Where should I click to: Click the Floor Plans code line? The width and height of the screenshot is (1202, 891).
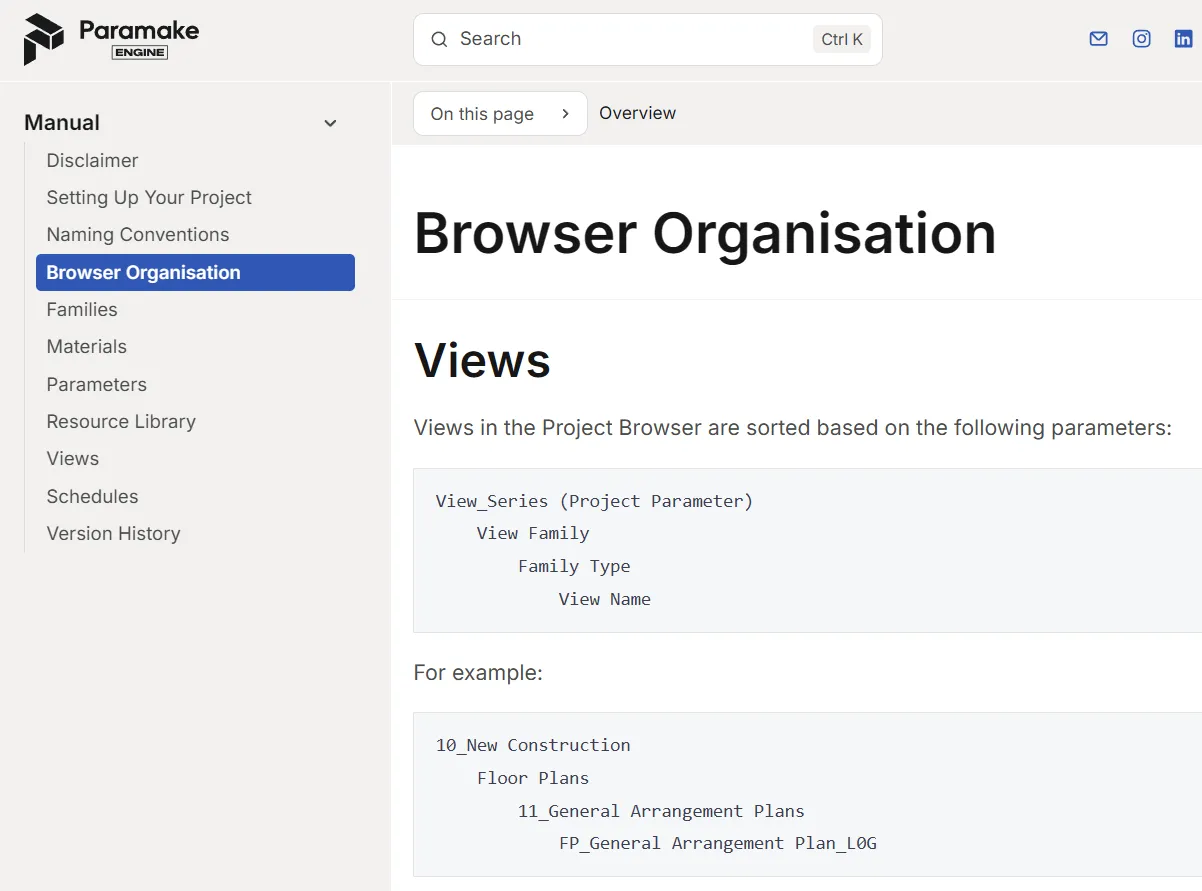pos(533,778)
